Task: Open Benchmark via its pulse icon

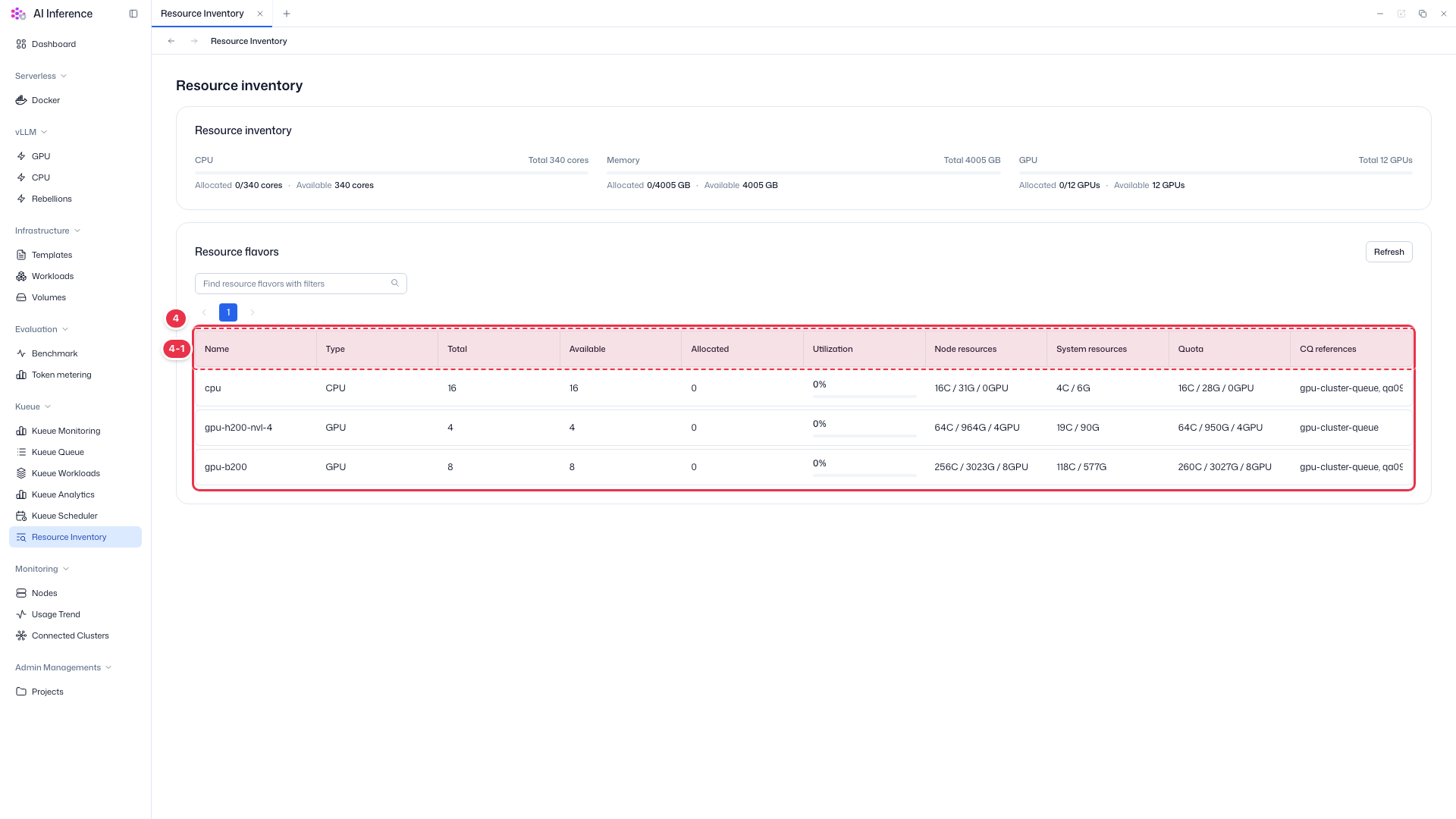Action: (x=21, y=353)
